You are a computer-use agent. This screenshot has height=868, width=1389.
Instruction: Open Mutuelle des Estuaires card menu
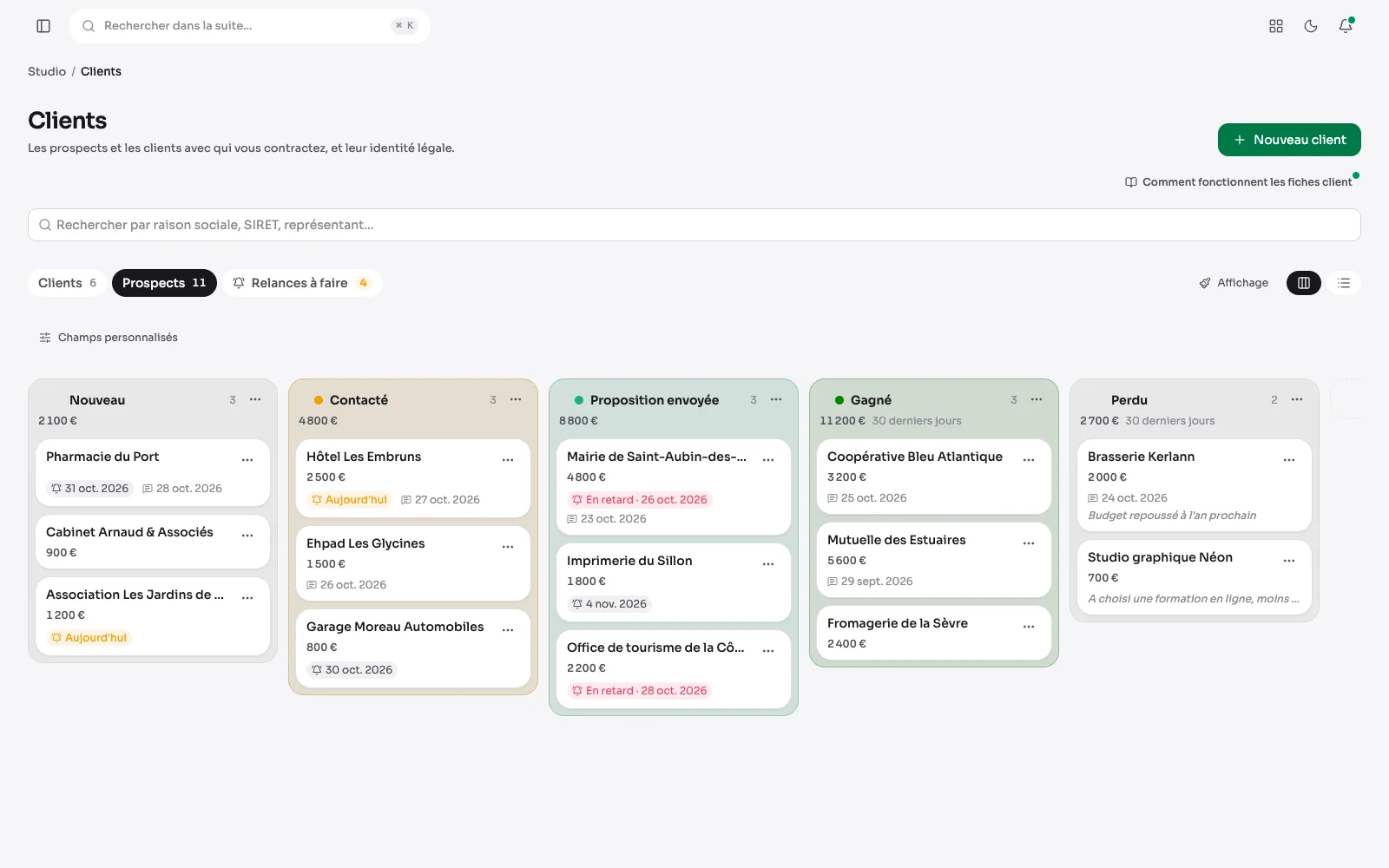[1029, 543]
